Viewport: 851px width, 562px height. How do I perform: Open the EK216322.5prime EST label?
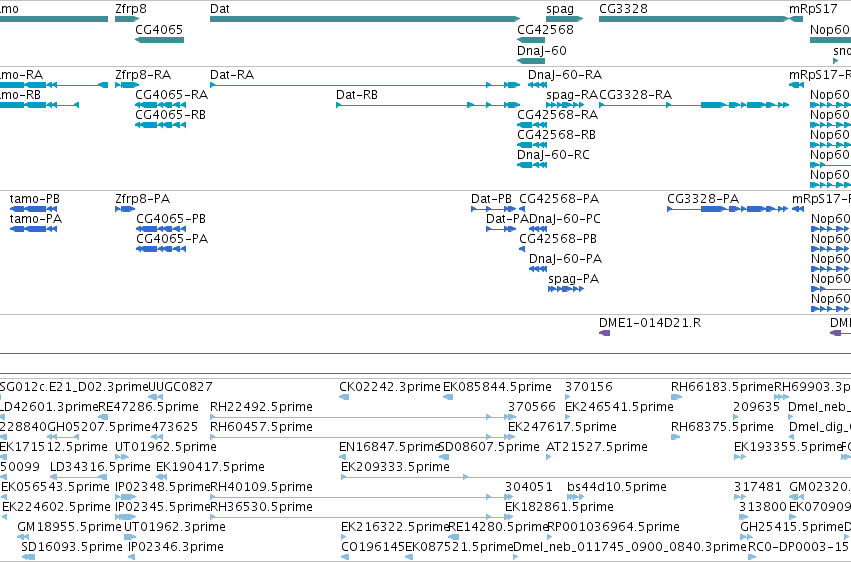tap(395, 527)
